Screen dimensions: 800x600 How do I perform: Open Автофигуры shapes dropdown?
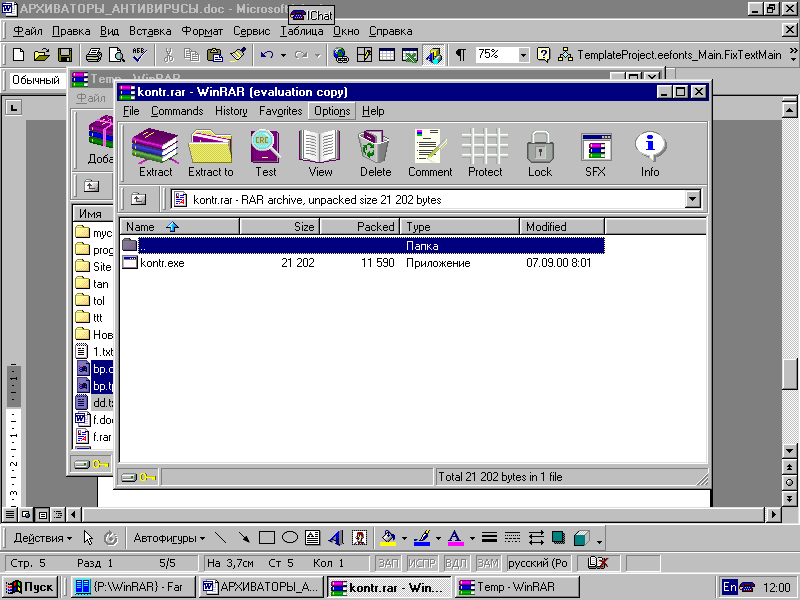[169, 538]
